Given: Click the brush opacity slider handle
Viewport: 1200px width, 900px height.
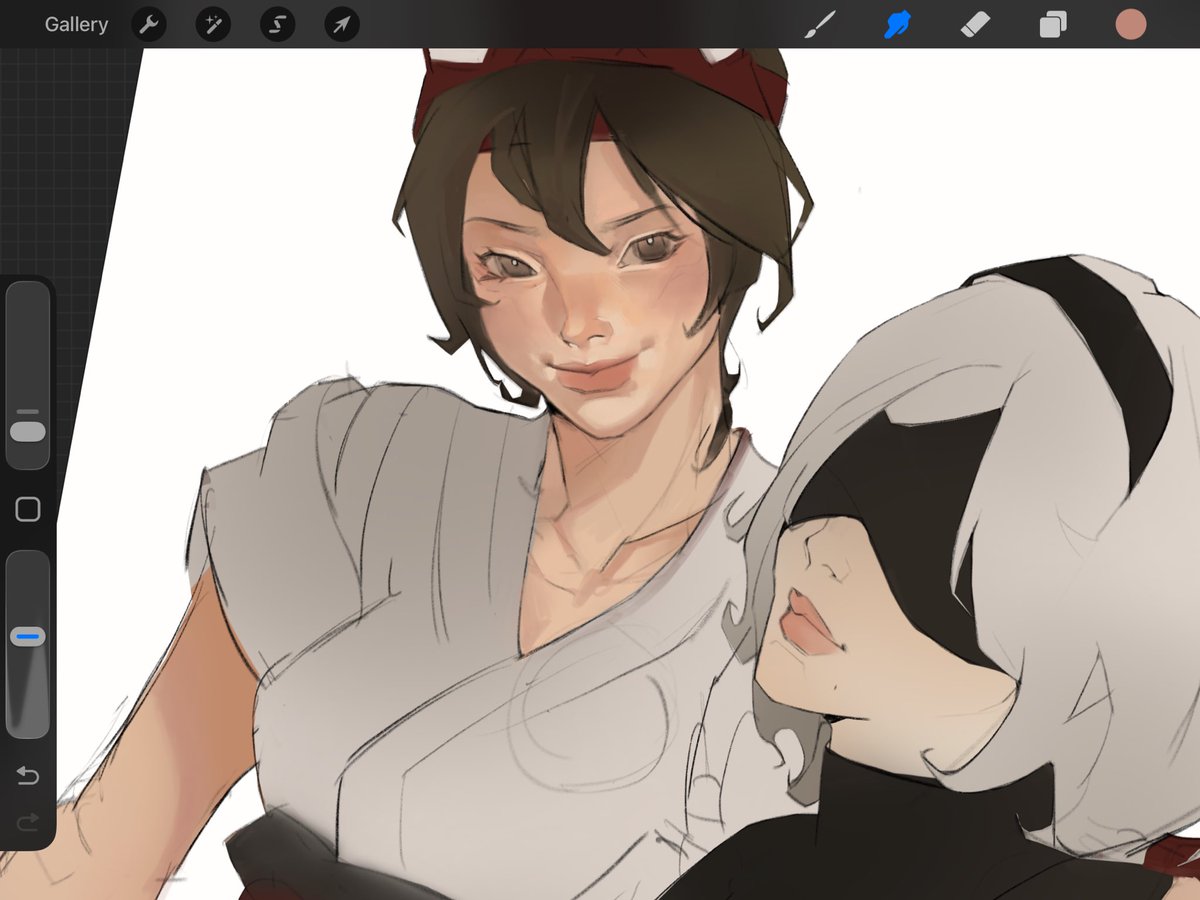Looking at the screenshot, I should tap(28, 636).
